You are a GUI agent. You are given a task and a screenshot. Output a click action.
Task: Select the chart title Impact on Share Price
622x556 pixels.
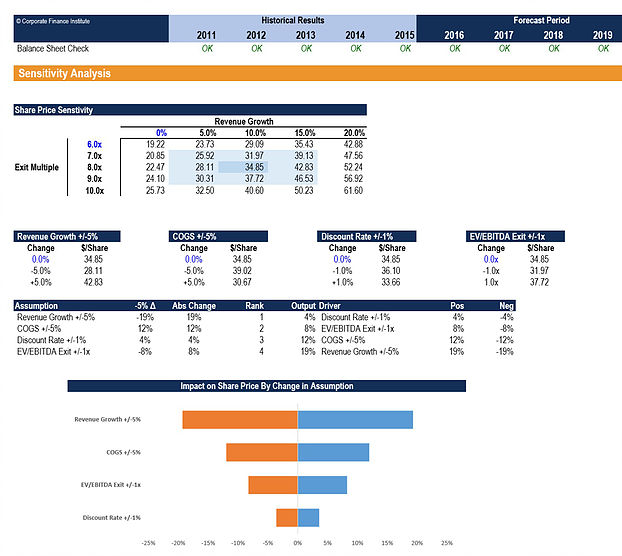tap(266, 386)
